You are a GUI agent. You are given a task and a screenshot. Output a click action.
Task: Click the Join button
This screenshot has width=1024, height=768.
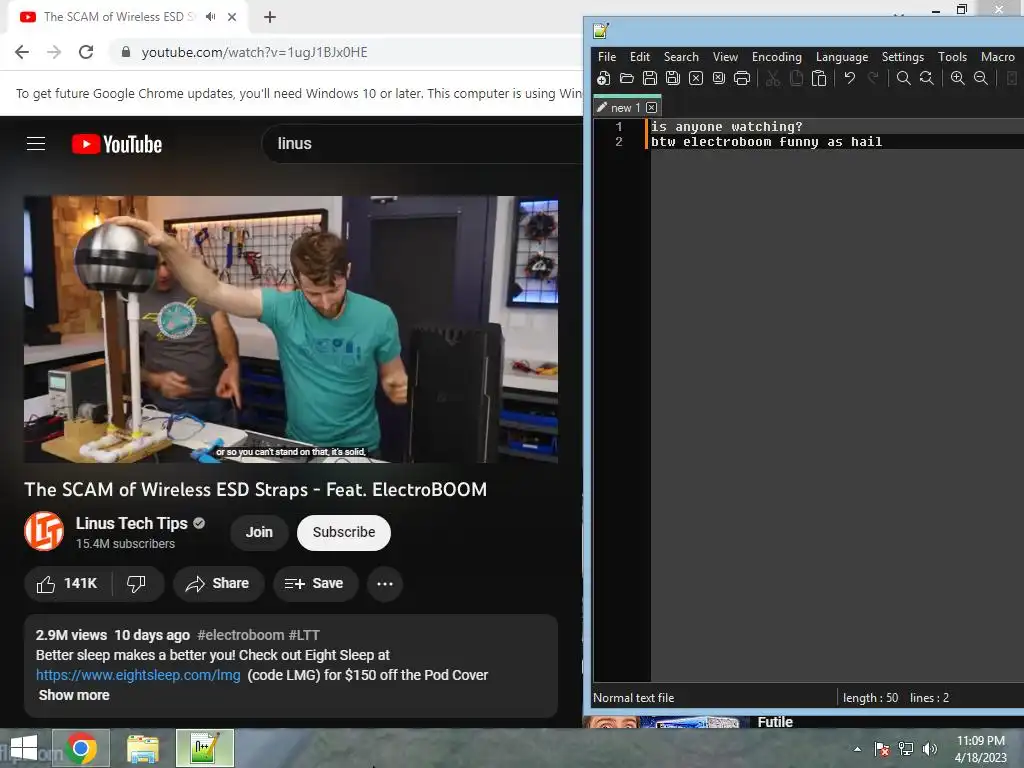tap(259, 532)
